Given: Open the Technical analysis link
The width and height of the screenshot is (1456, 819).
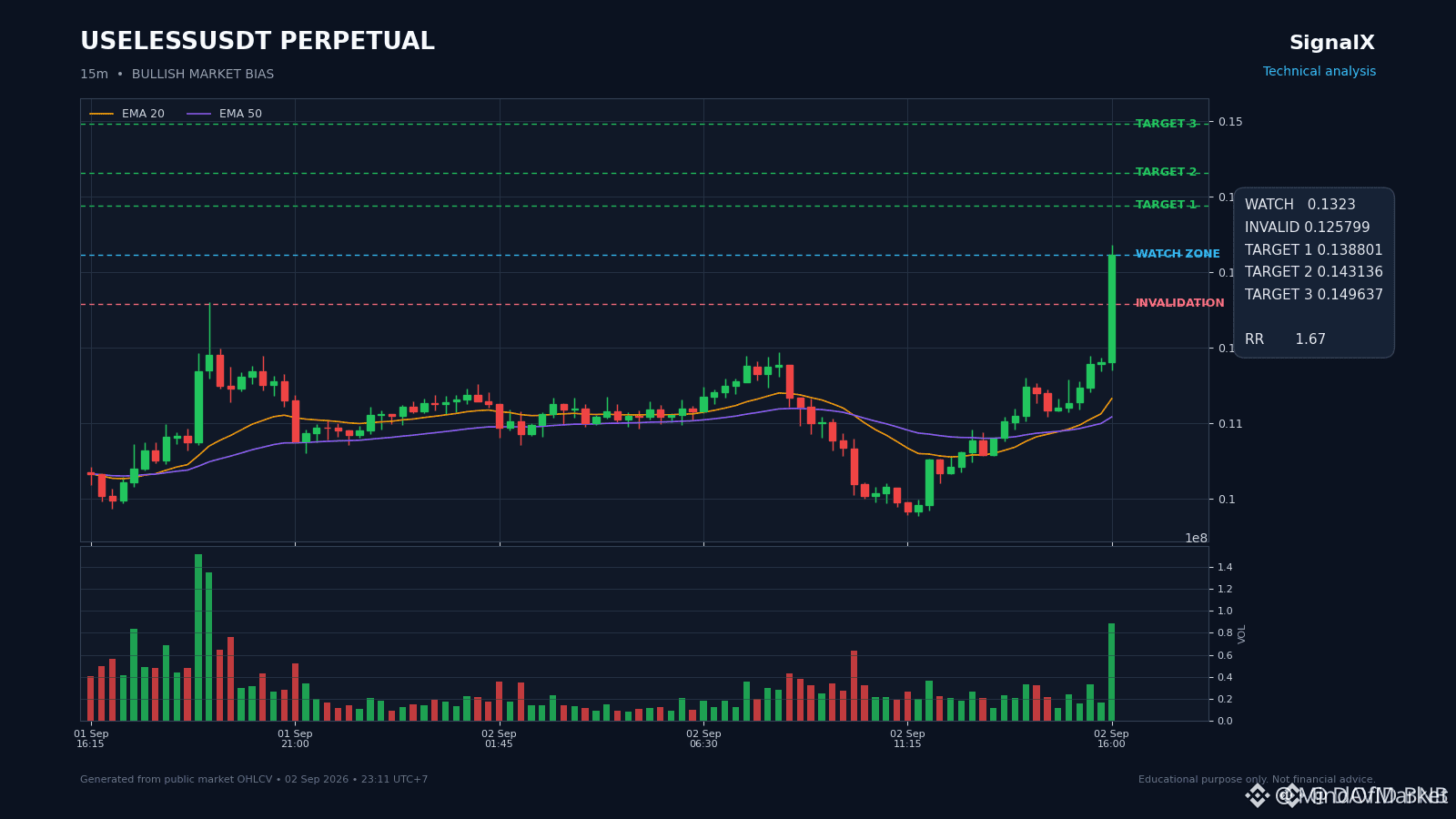Looking at the screenshot, I should pyautogui.click(x=1319, y=72).
